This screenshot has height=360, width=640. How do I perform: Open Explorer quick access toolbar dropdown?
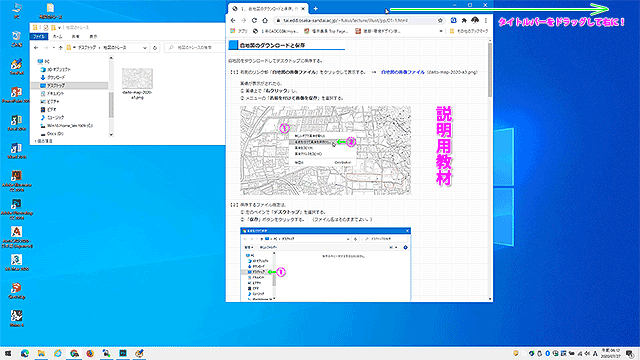click(60, 27)
